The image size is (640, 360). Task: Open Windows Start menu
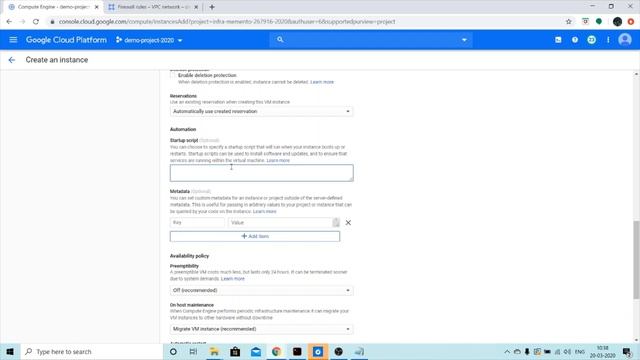point(10,351)
